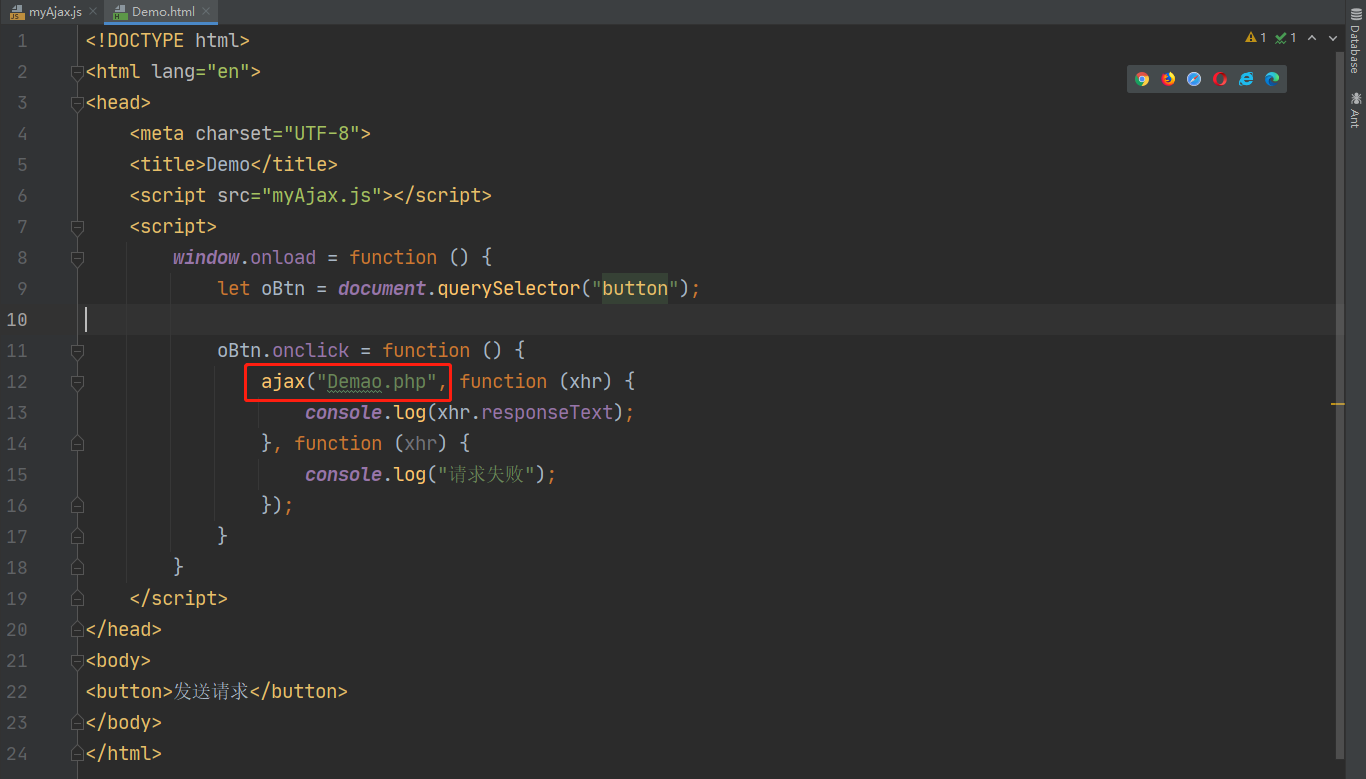Click the yellow warning count indicator
Screen dimensions: 1366x779
(x=1256, y=38)
